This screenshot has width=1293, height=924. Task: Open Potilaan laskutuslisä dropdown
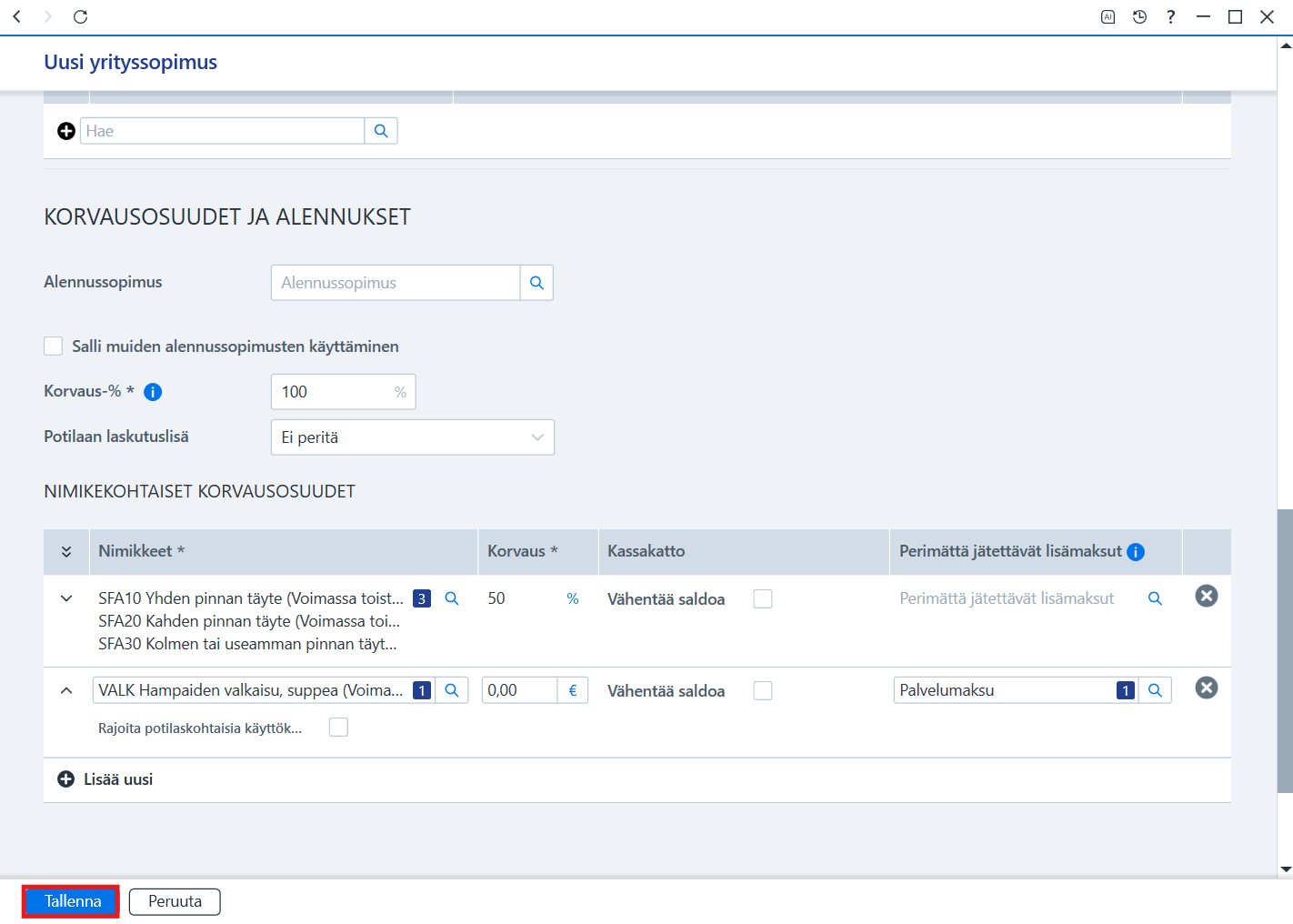pyautogui.click(x=413, y=437)
